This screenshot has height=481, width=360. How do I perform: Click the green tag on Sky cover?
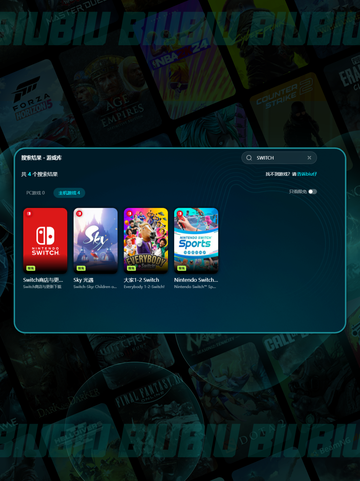(x=81, y=268)
